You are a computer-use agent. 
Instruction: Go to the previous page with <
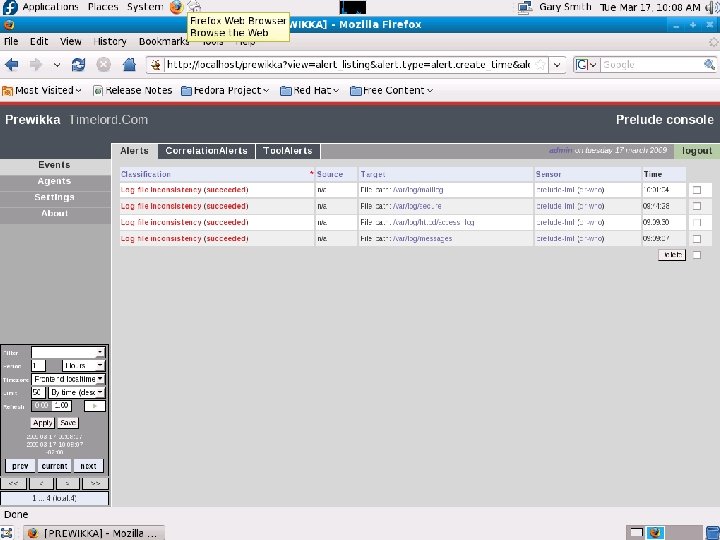(41, 484)
